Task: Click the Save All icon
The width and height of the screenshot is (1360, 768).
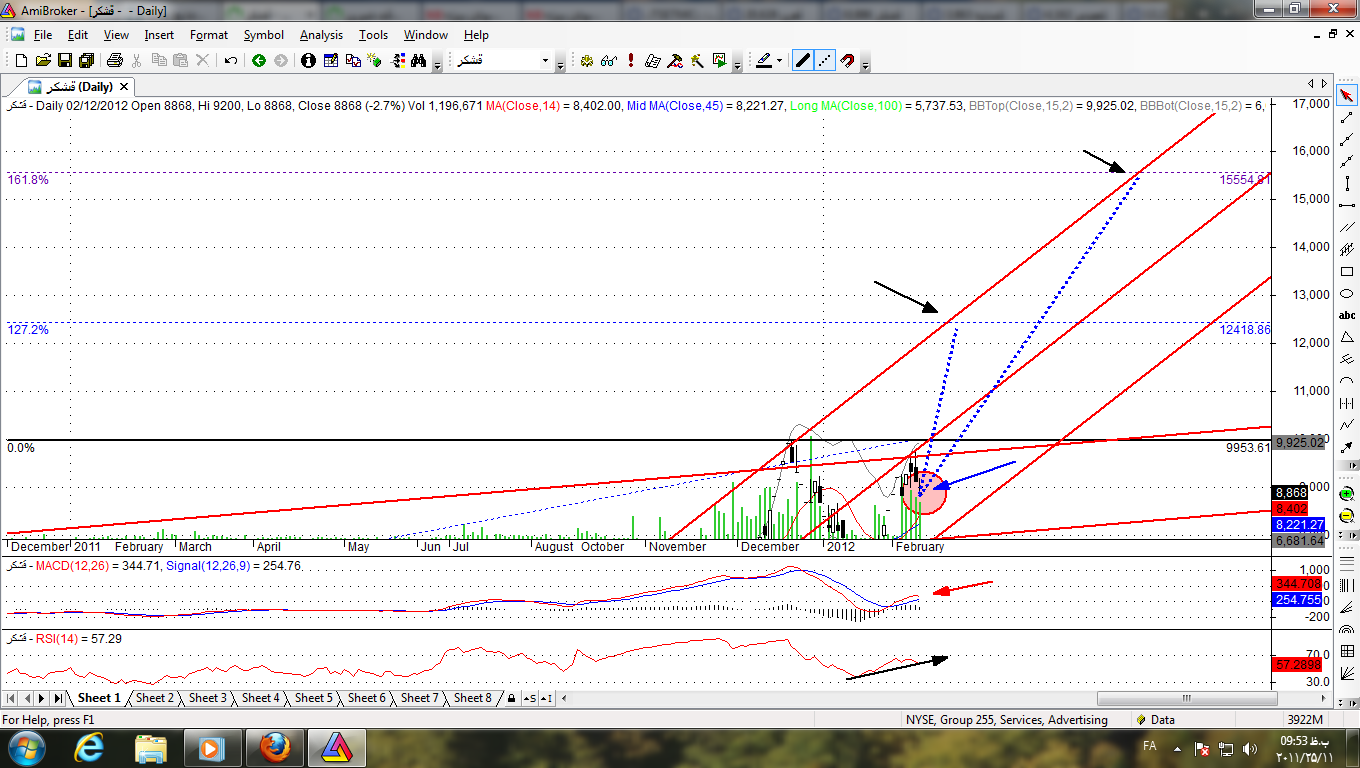Action: tap(86, 61)
